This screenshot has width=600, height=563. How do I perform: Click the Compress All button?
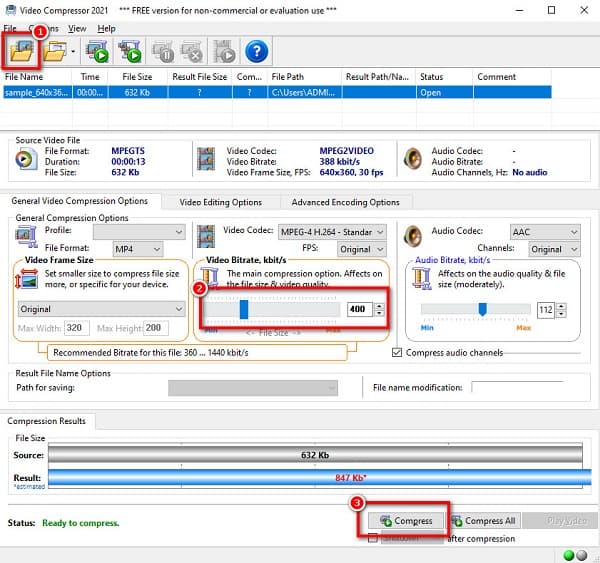484,521
